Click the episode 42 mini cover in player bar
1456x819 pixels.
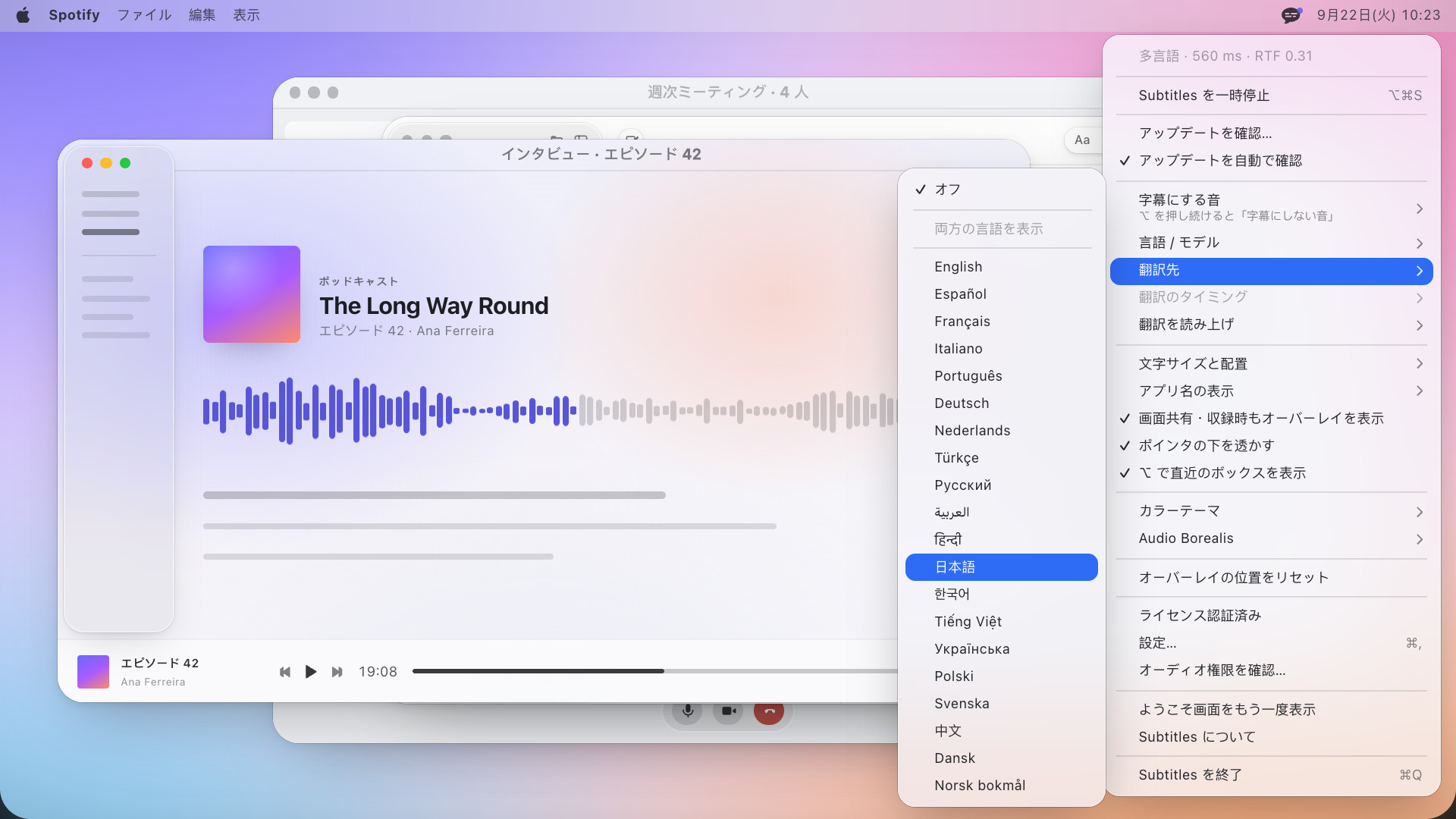coord(93,672)
